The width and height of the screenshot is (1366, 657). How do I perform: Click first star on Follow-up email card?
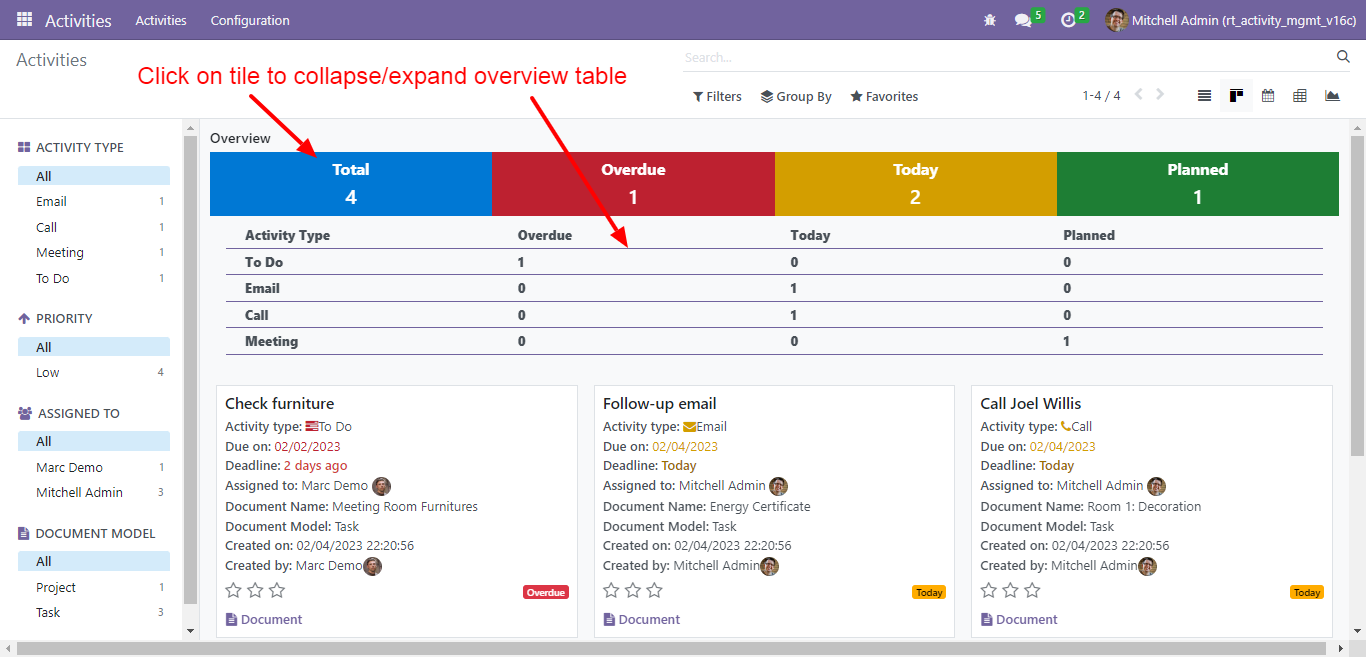tap(612, 590)
